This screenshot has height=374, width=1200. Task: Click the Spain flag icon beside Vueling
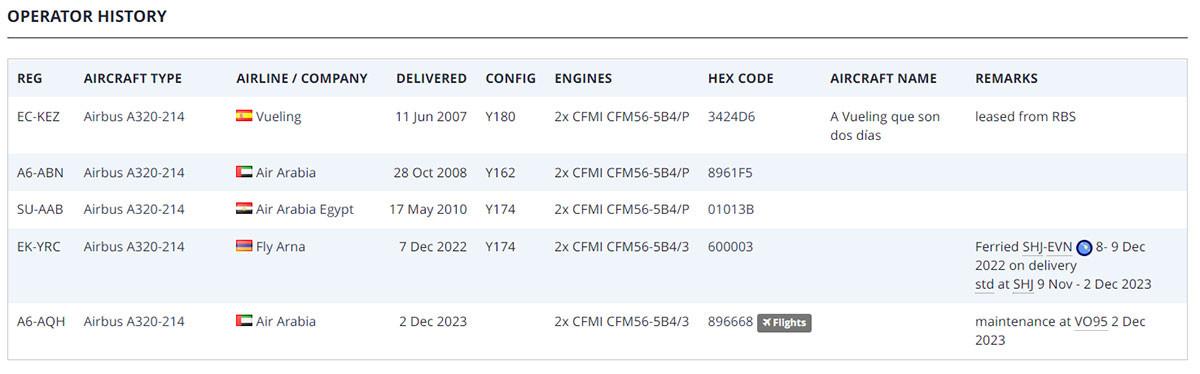coord(244,116)
